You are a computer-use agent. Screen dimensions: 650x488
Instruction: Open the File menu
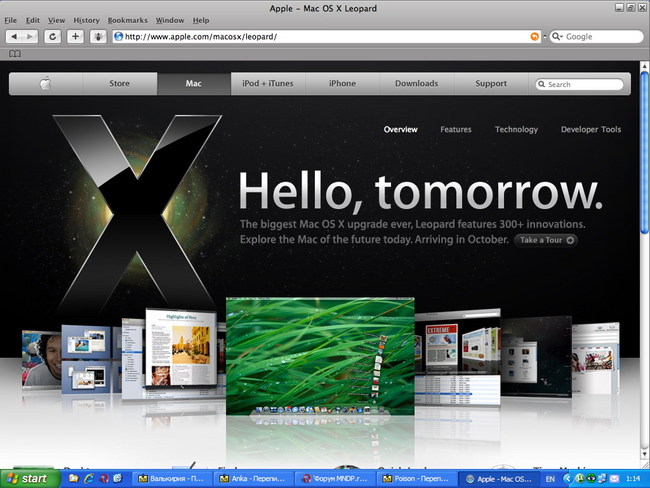10,20
